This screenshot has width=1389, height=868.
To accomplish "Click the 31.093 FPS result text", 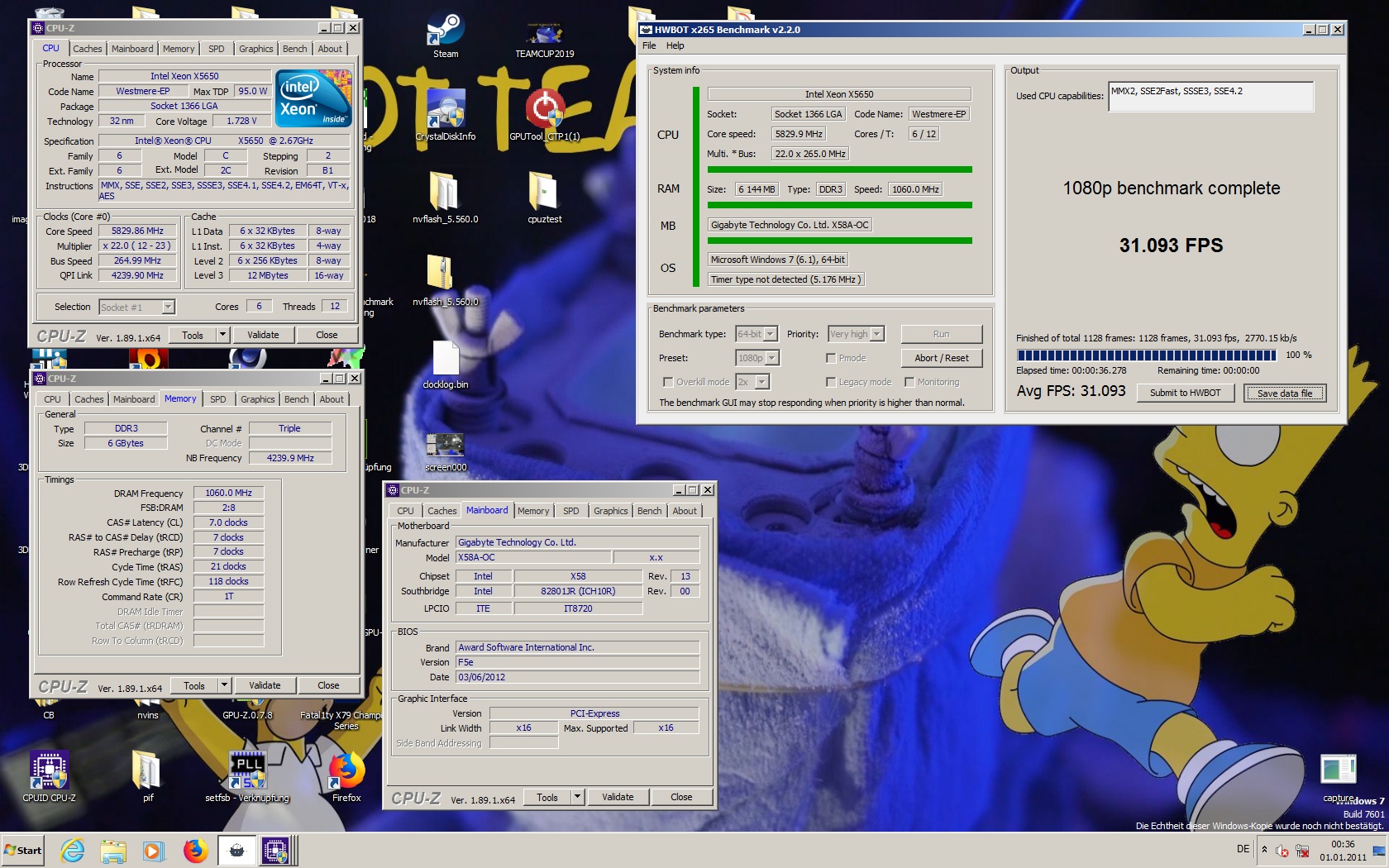I will (x=1171, y=246).
